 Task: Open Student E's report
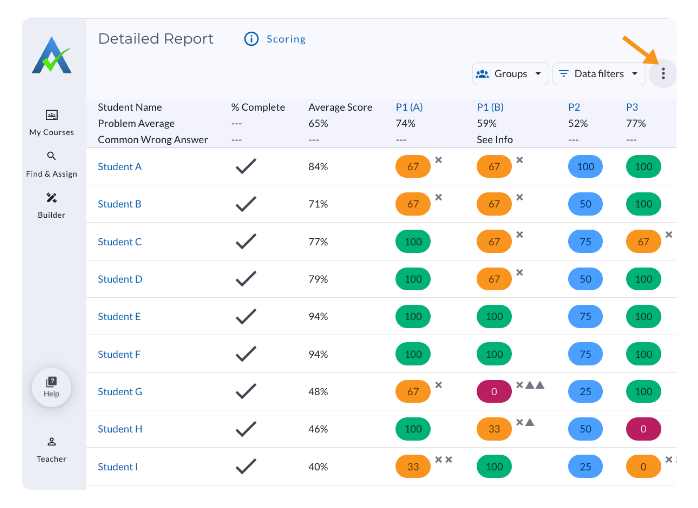pyautogui.click(x=119, y=317)
